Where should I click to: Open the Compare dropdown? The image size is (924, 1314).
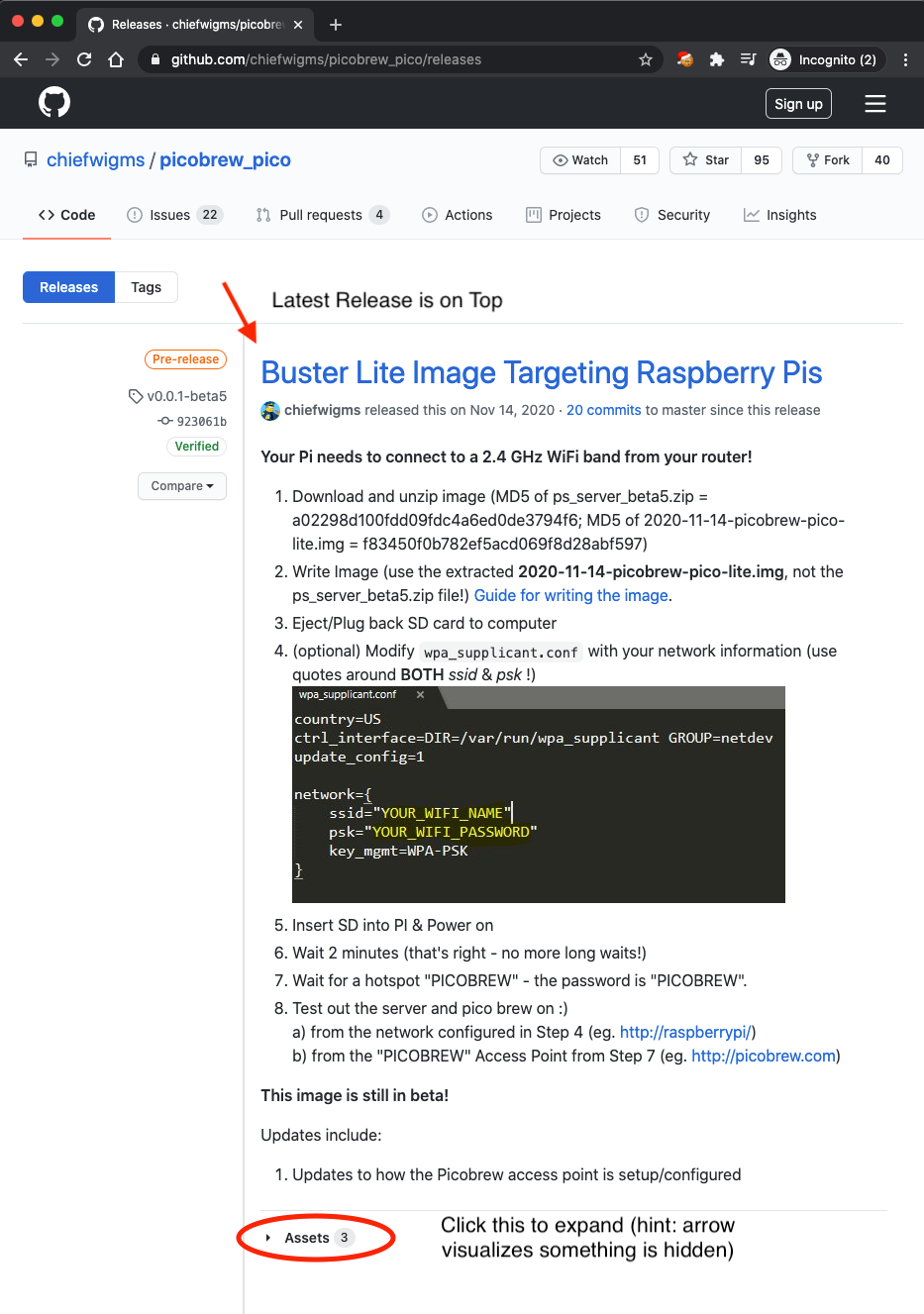click(x=182, y=486)
